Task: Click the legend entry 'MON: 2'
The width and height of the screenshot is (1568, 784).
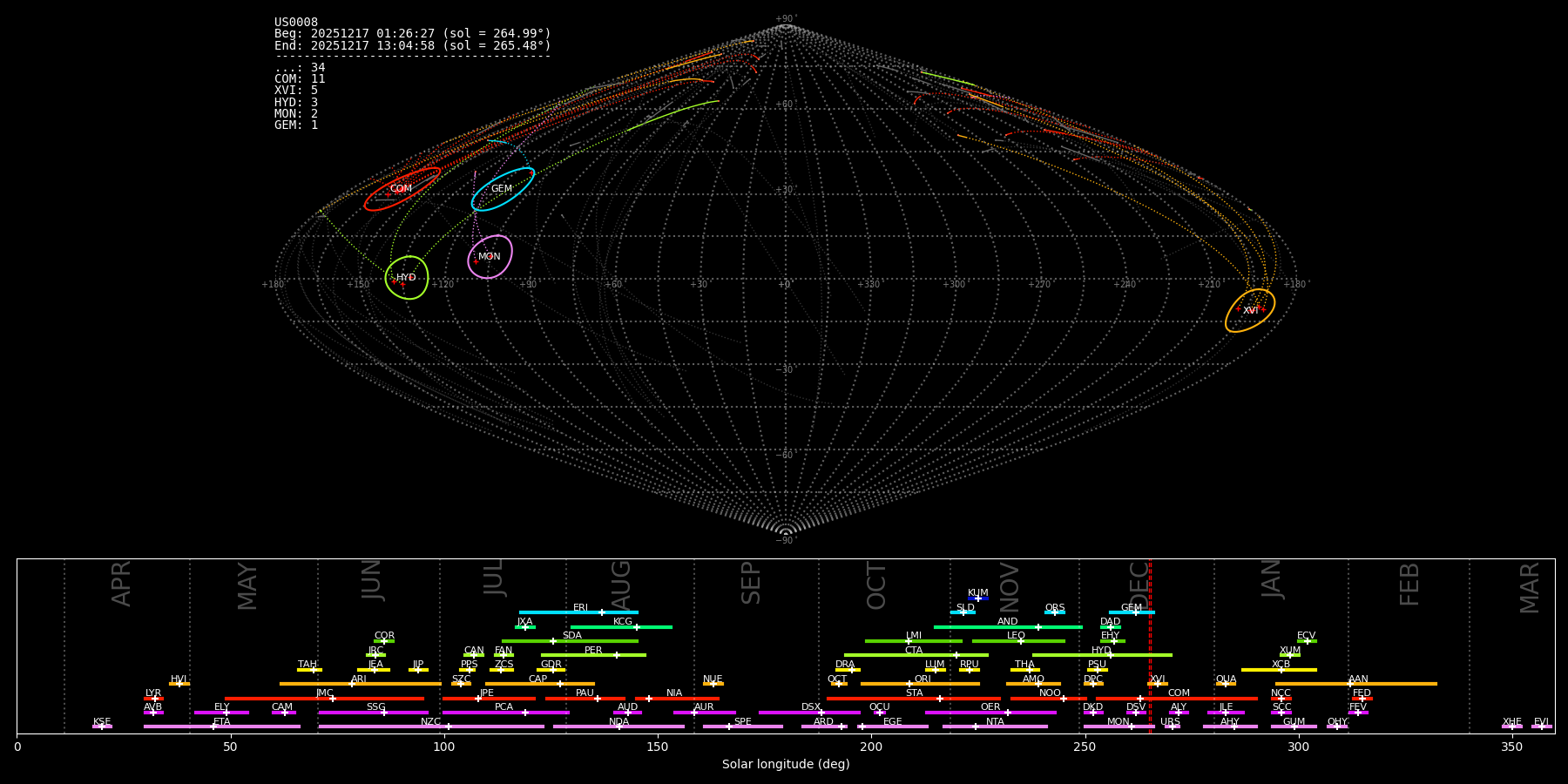Action: (x=296, y=113)
